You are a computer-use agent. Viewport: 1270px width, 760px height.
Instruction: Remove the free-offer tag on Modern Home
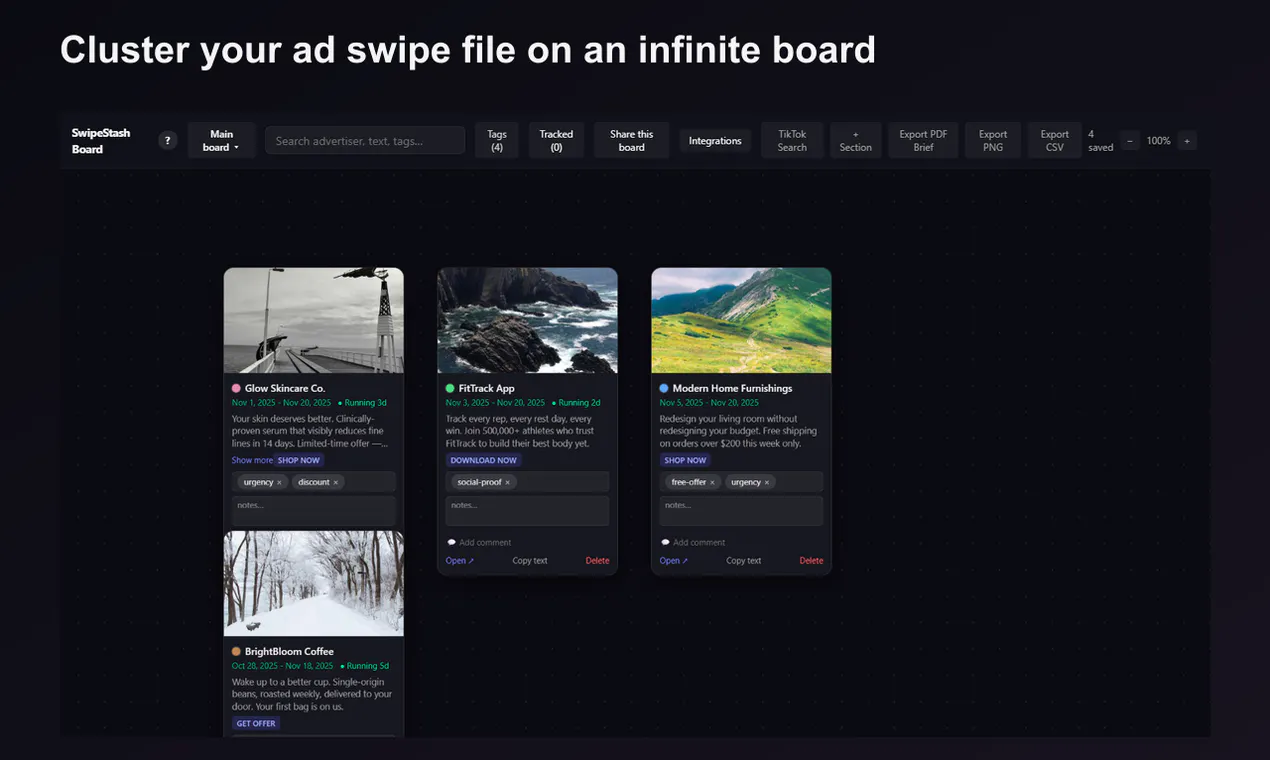tap(712, 482)
